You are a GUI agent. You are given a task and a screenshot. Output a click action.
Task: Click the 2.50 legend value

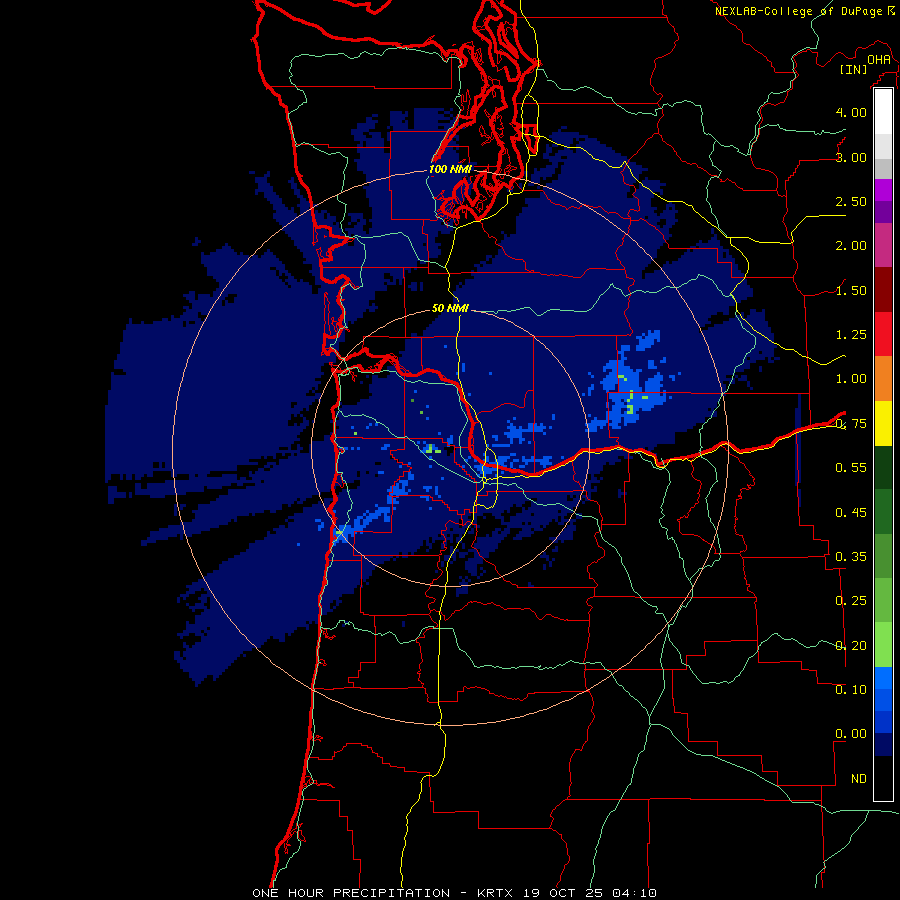(x=851, y=201)
